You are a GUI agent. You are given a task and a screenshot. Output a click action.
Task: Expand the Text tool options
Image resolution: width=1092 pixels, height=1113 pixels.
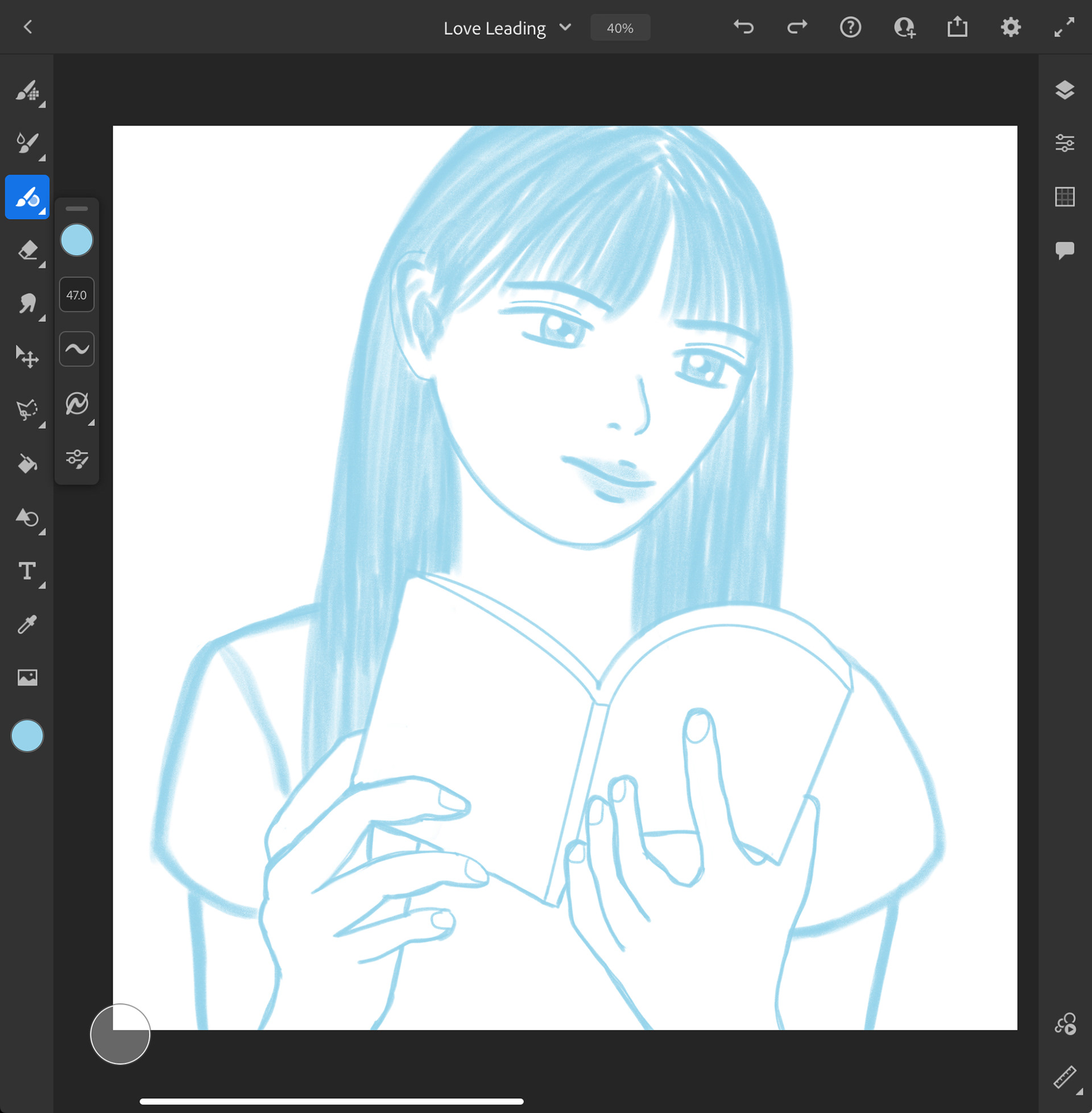tap(43, 586)
